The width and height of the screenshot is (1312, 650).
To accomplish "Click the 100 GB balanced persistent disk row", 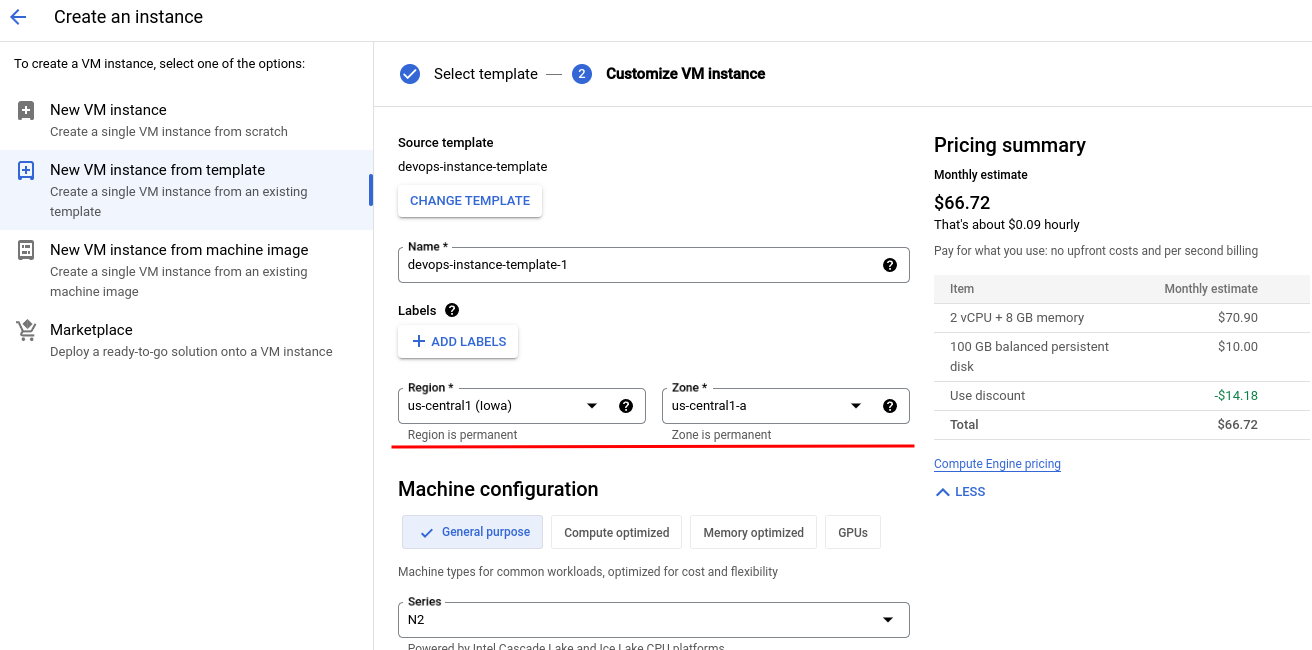I will pyautogui.click(x=1122, y=357).
